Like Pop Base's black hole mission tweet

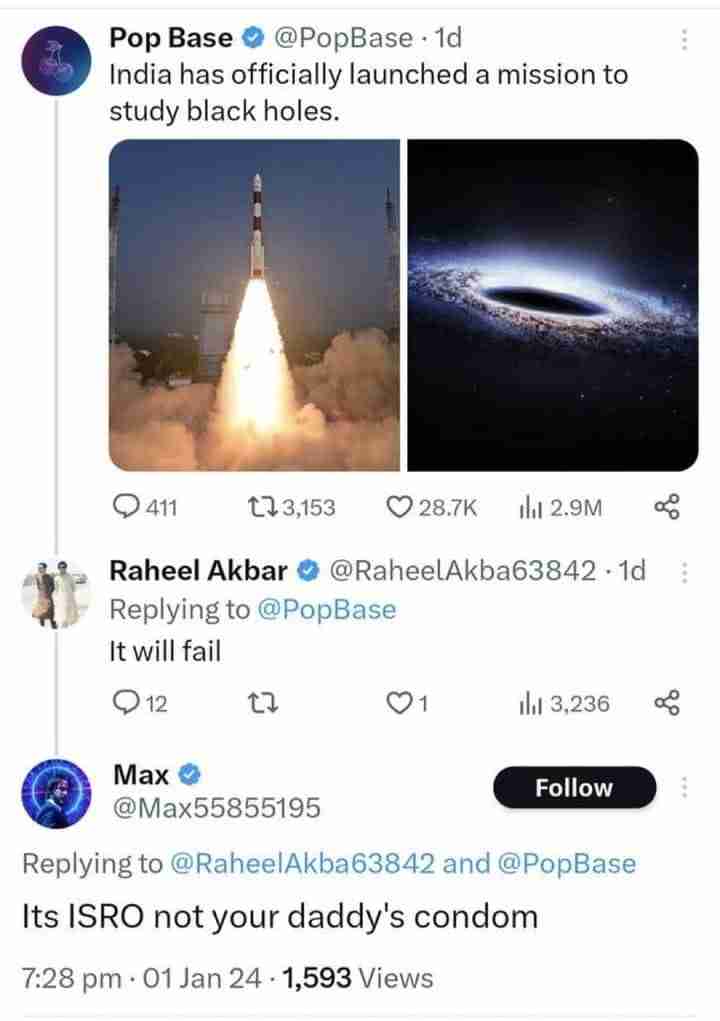(x=398, y=504)
